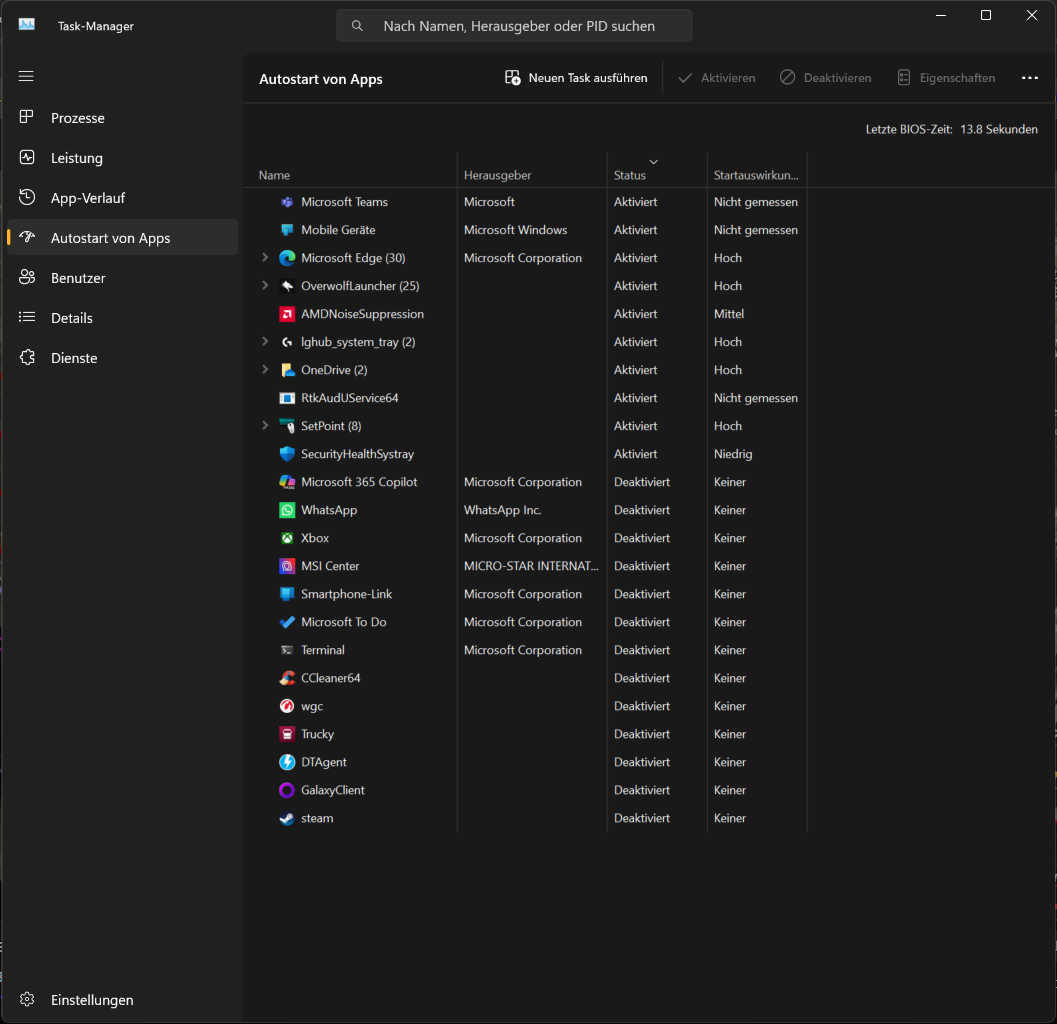Click the MSI Center icon

tap(287, 566)
